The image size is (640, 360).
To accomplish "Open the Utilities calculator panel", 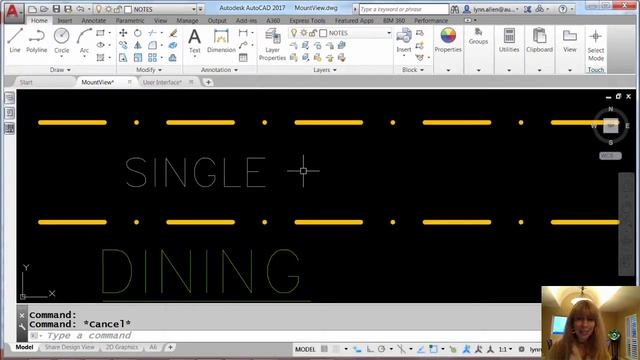I will (x=509, y=40).
